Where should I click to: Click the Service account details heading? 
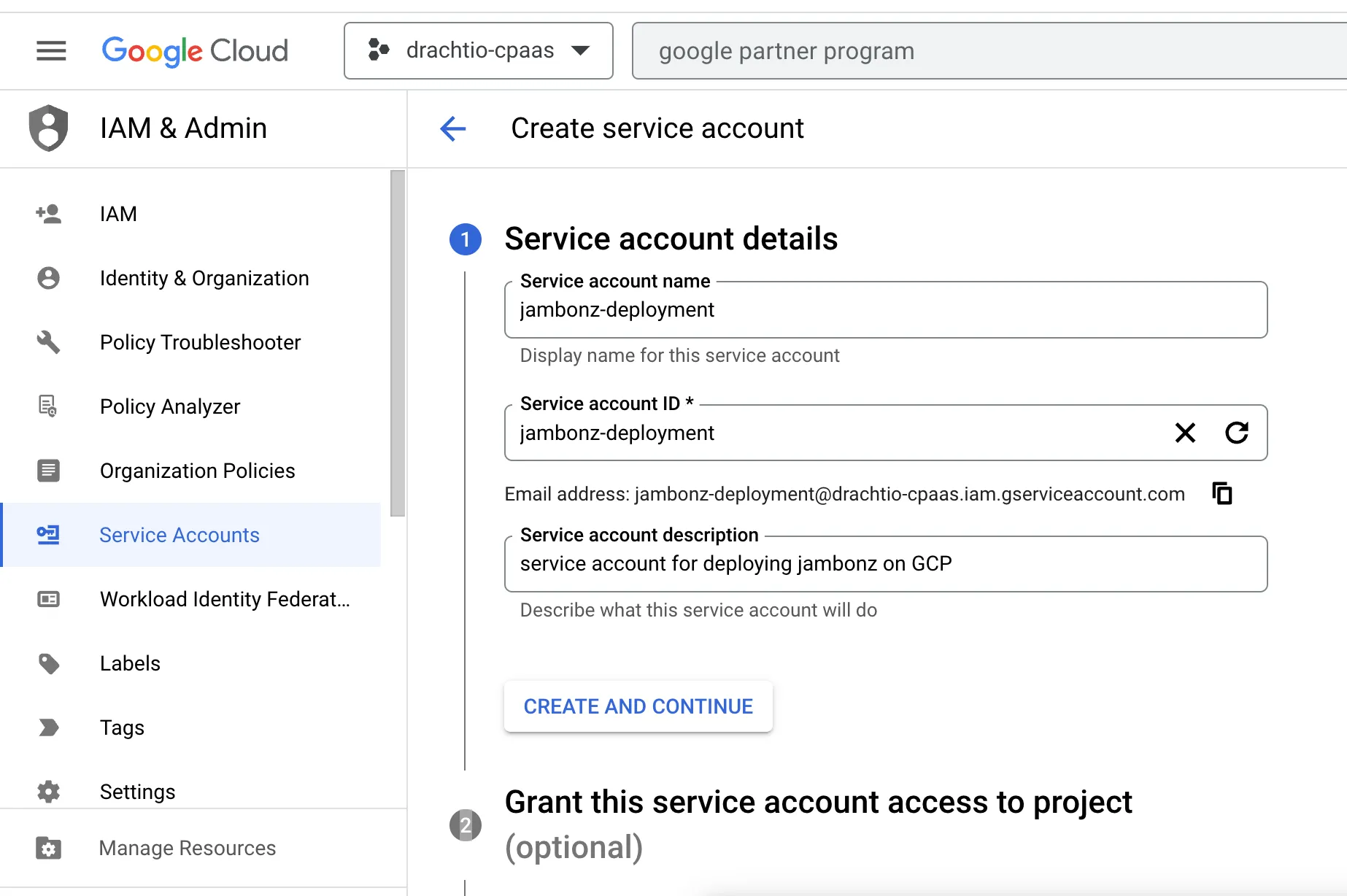point(671,239)
